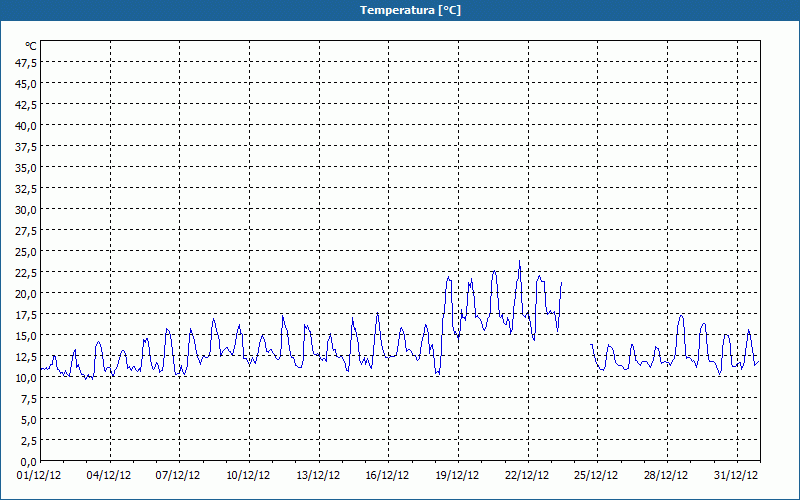
Task: Select the 25/12/12 date label
Action: coord(596,476)
